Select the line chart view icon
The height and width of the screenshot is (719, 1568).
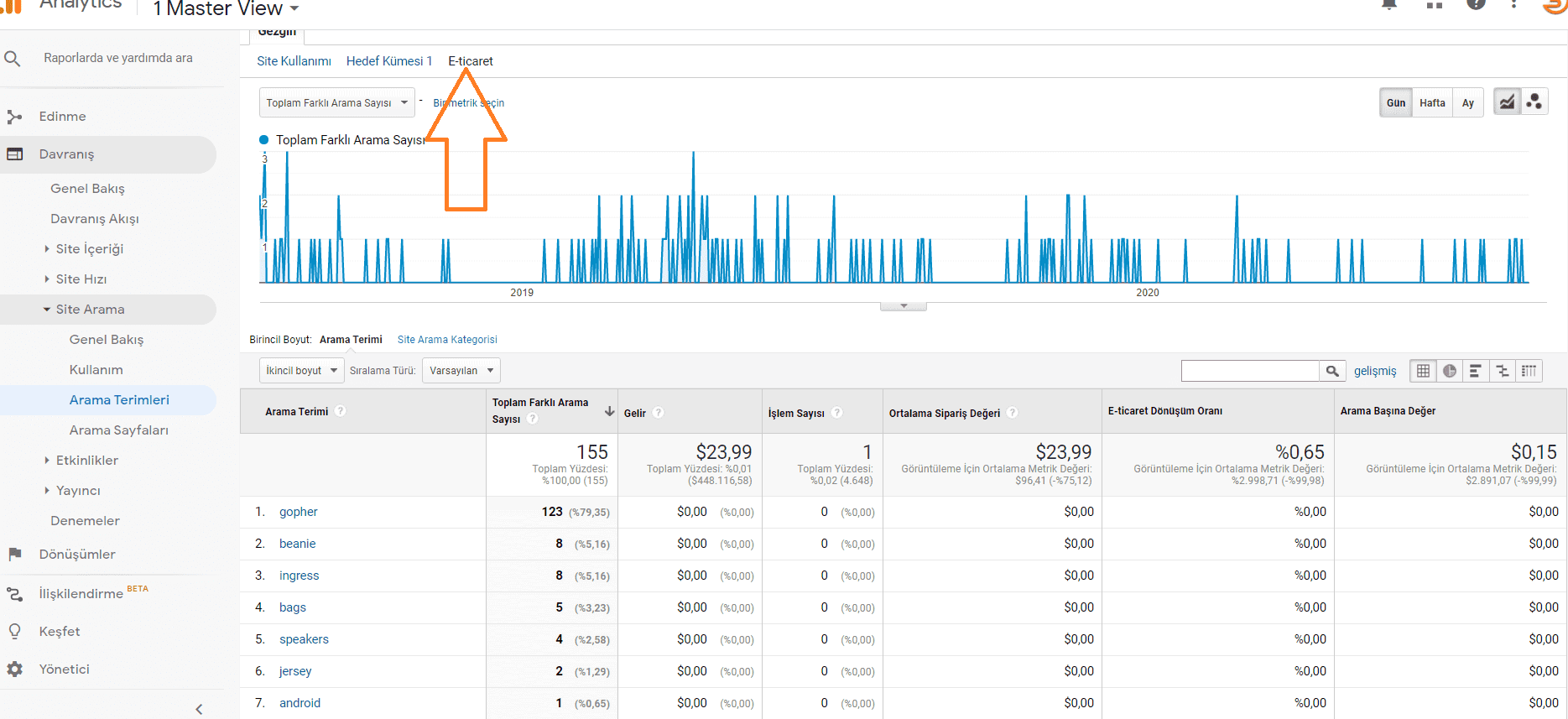tap(1507, 102)
